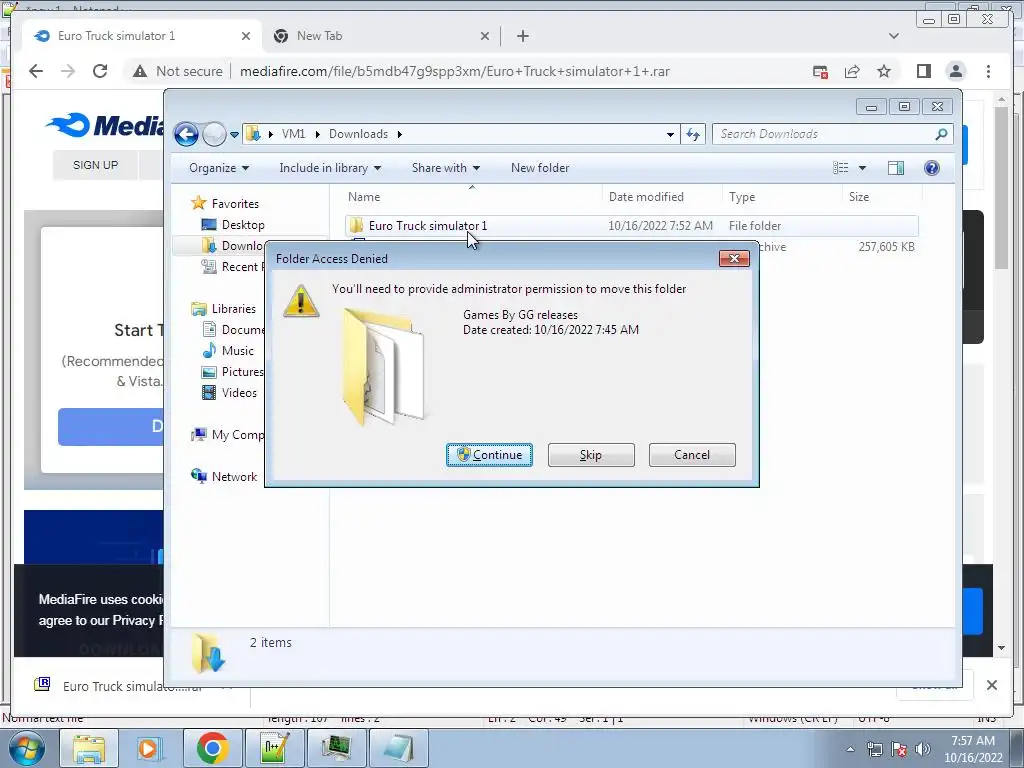This screenshot has height=768, width=1024.
Task: Select Desktop under Favorites
Action: point(233,225)
